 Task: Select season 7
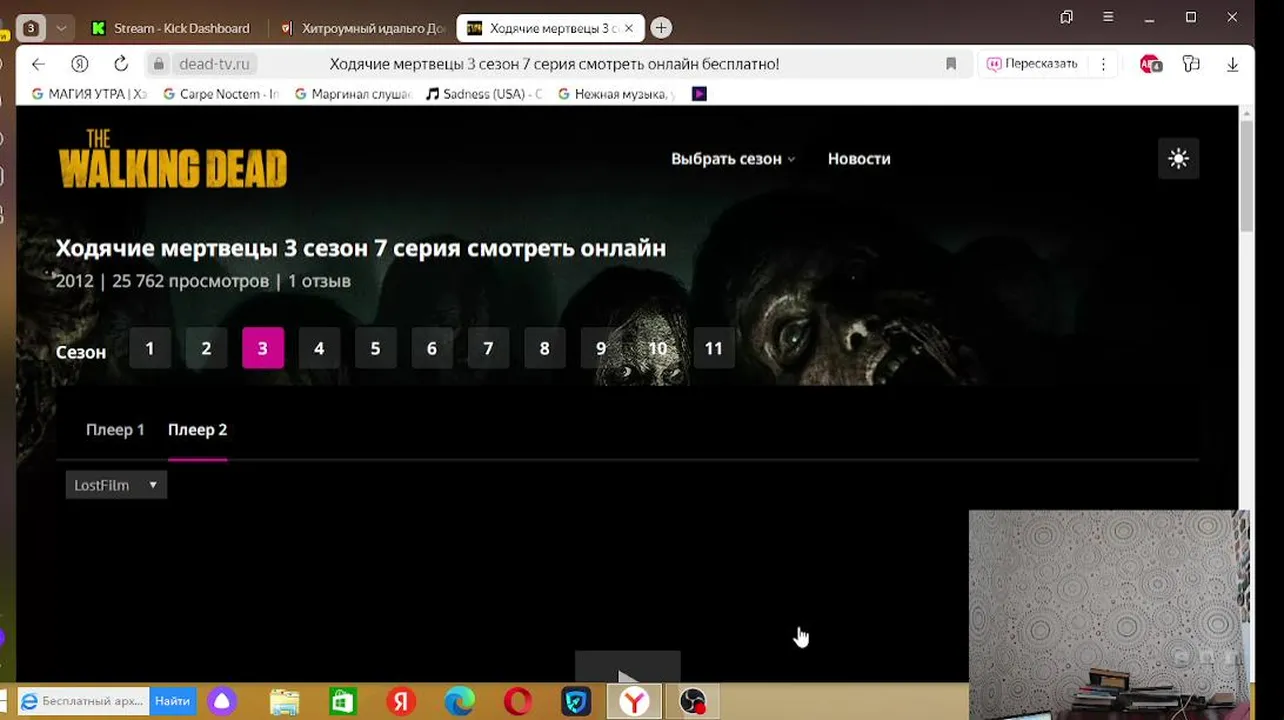[x=488, y=348]
